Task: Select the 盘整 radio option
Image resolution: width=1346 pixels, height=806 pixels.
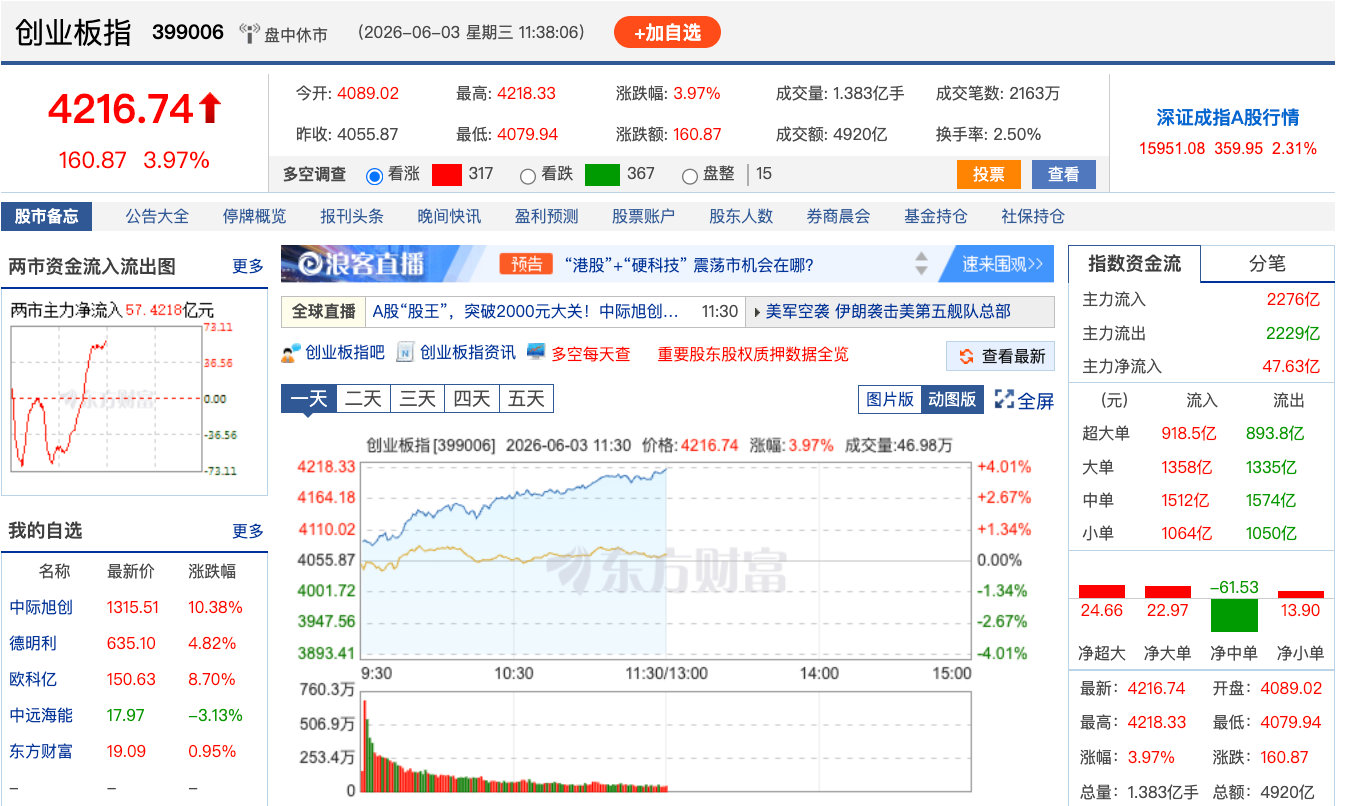Action: (690, 175)
